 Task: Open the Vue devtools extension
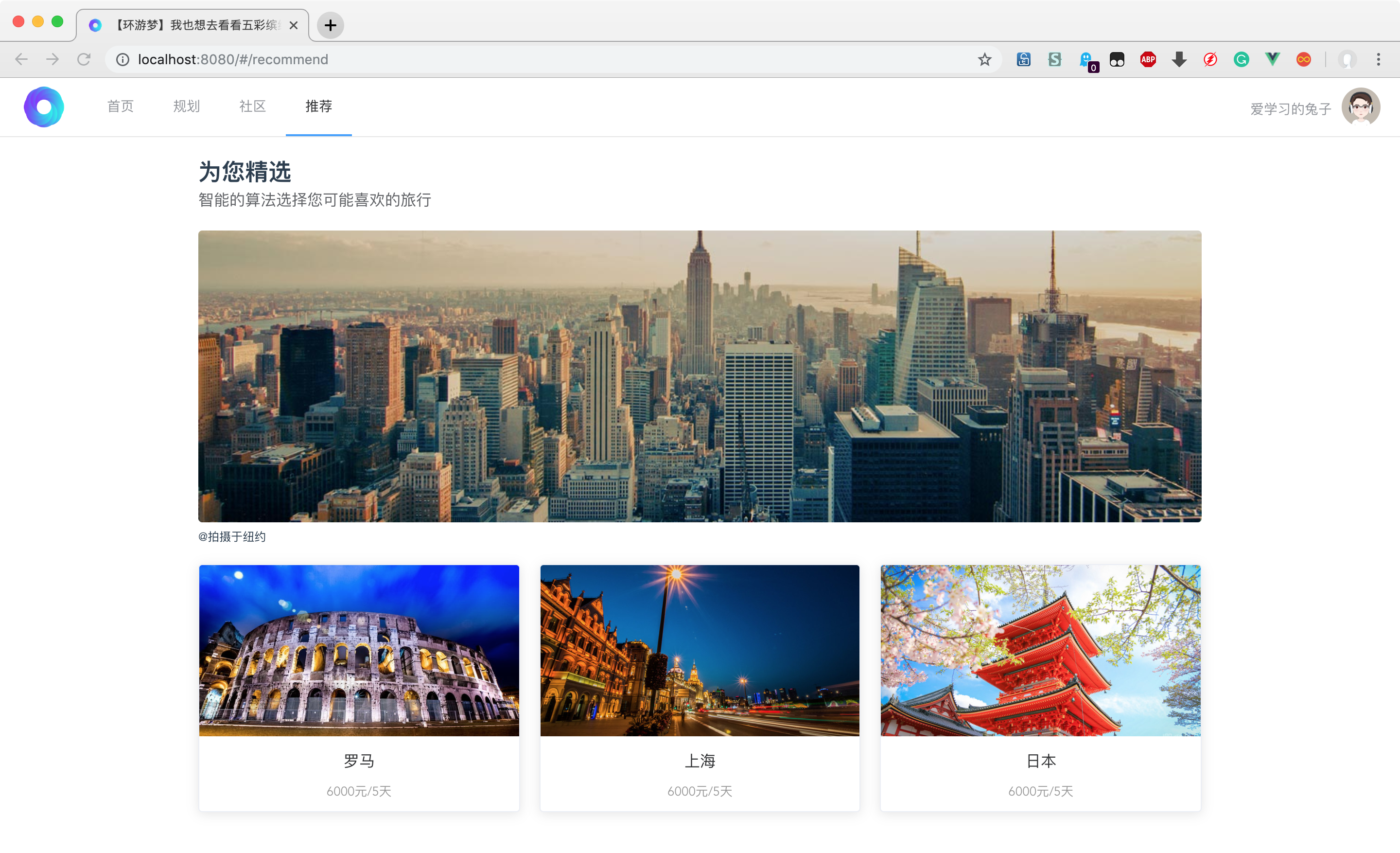click(x=1272, y=60)
